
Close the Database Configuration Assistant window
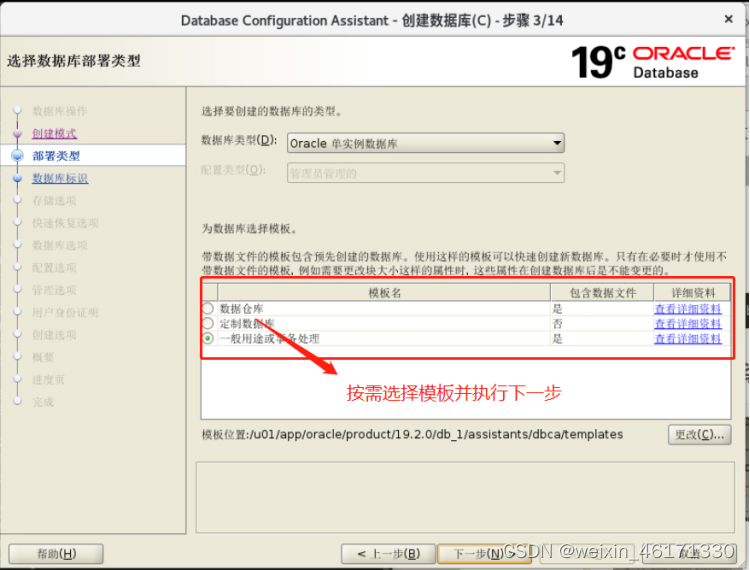tap(728, 19)
